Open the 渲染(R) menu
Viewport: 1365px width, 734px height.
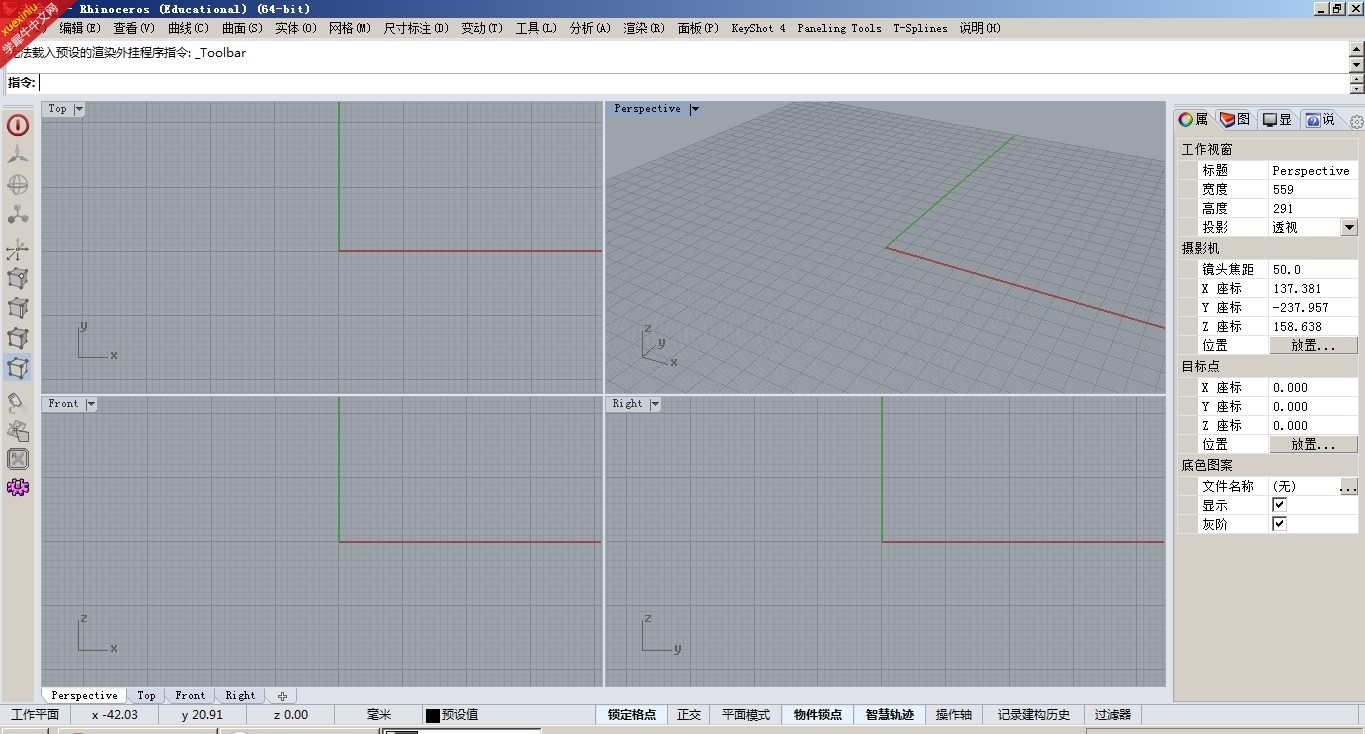644,28
